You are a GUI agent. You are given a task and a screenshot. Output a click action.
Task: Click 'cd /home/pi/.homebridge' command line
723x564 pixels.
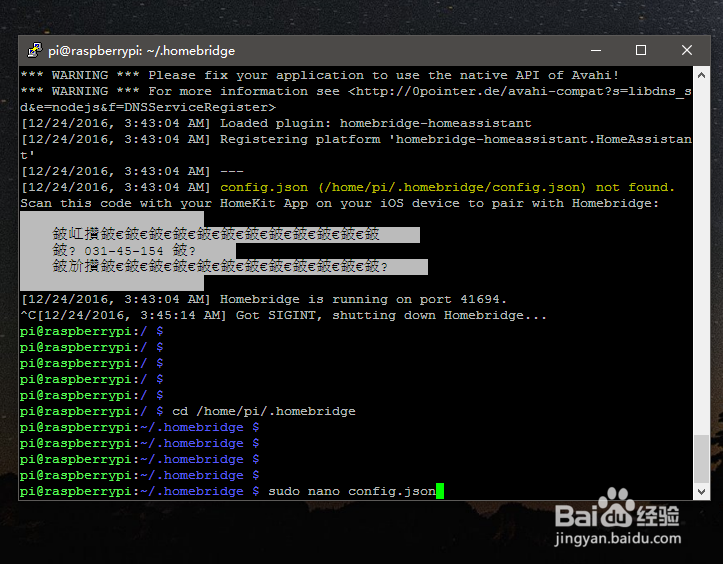coord(264,411)
